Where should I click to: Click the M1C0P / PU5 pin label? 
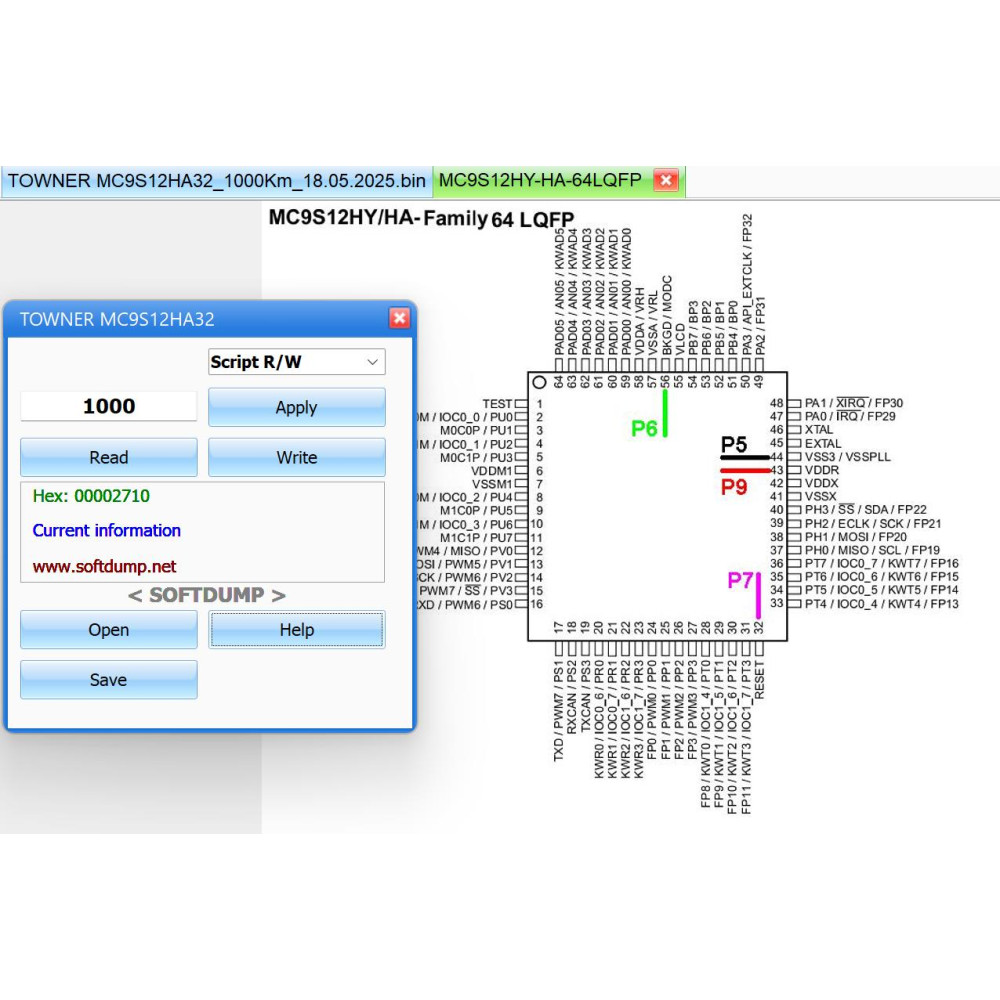[x=476, y=511]
